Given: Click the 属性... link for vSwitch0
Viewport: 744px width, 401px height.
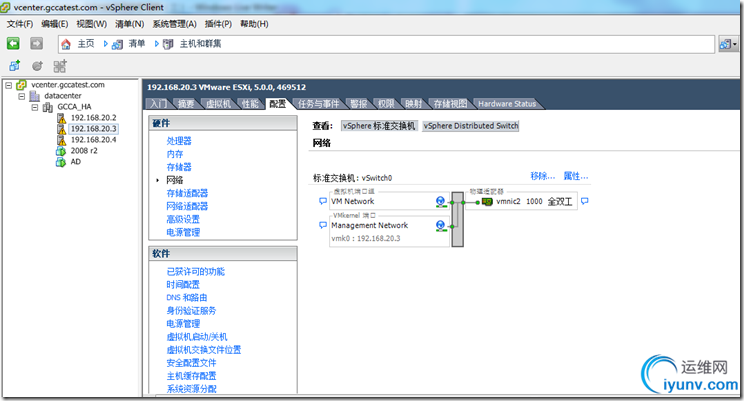Looking at the screenshot, I should point(576,176).
